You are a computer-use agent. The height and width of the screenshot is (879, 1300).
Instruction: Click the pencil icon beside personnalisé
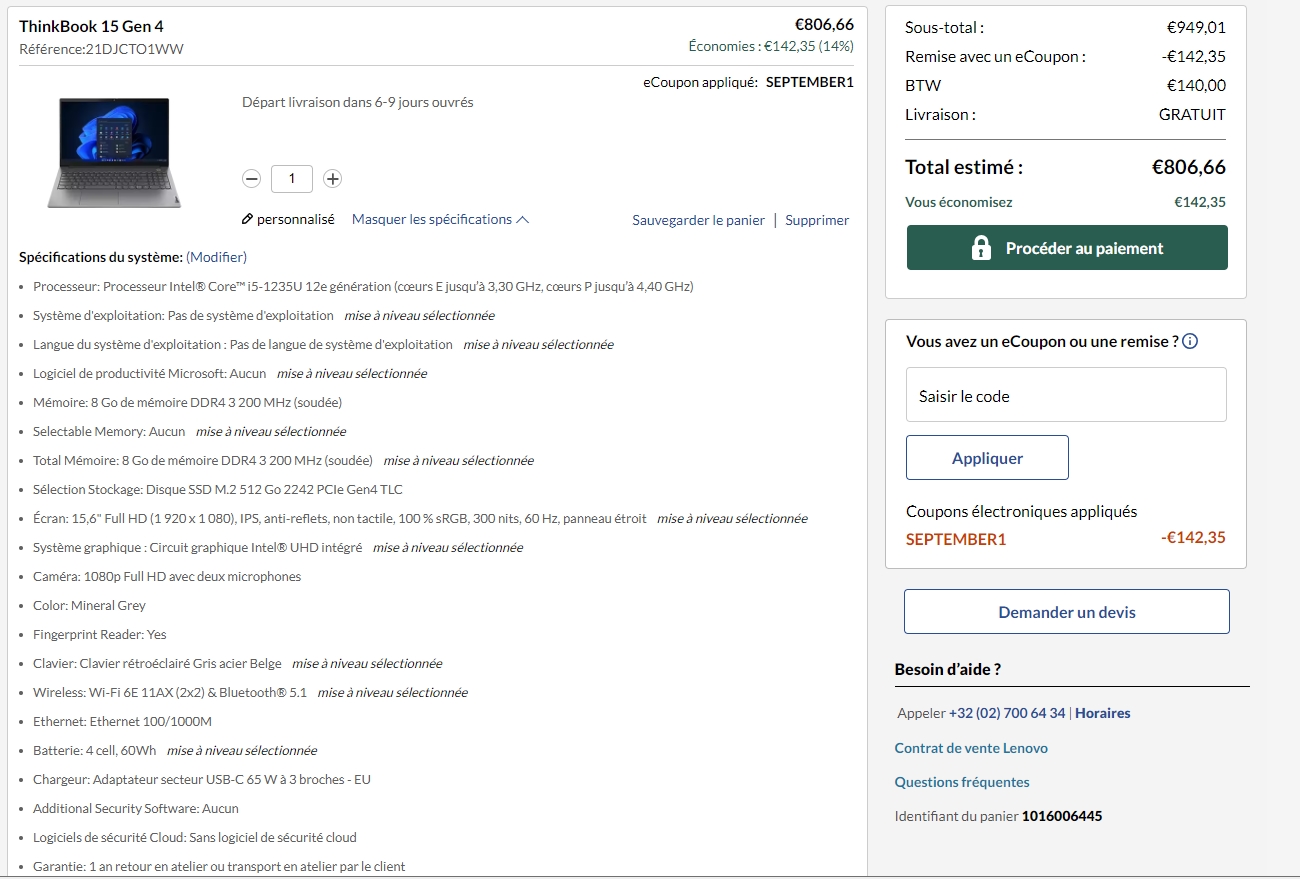coord(248,219)
